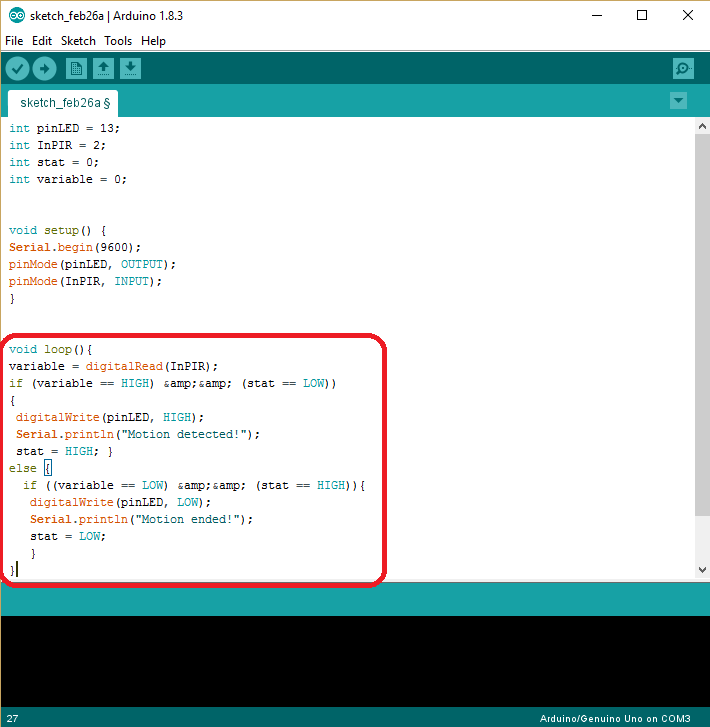Close the Arduino window
710x727 pixels.
tap(688, 15)
